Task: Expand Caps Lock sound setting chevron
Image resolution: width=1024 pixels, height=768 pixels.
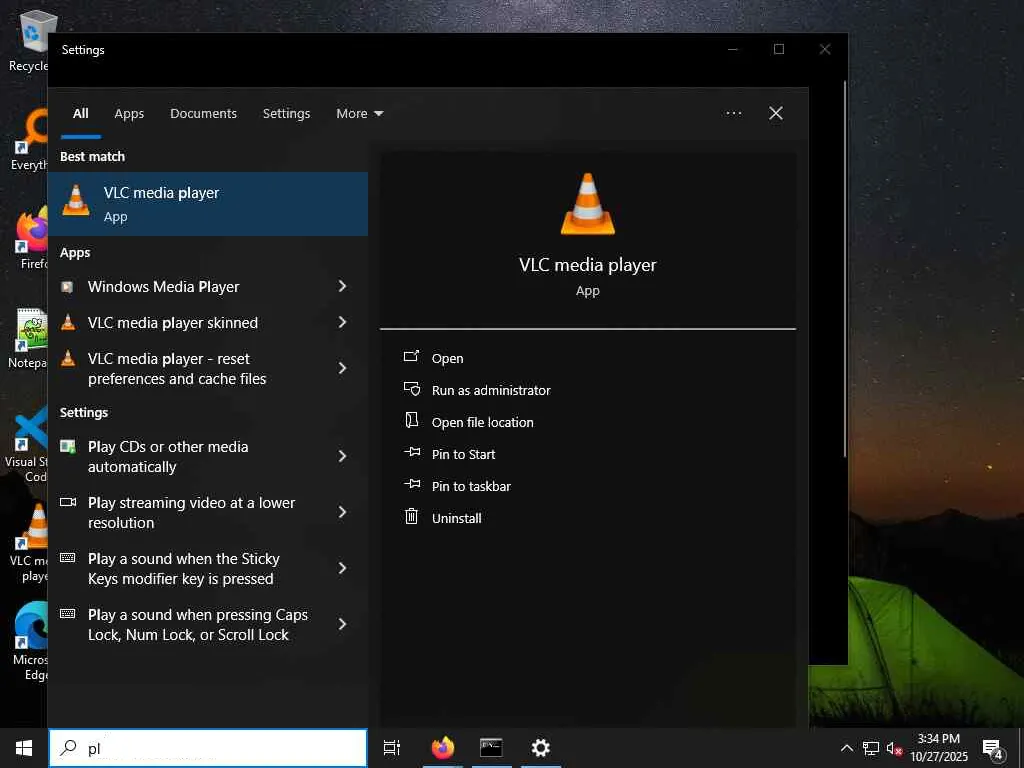Action: 342,624
